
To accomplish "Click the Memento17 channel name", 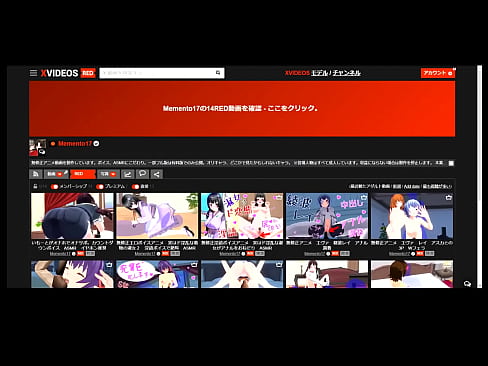I will (75, 144).
